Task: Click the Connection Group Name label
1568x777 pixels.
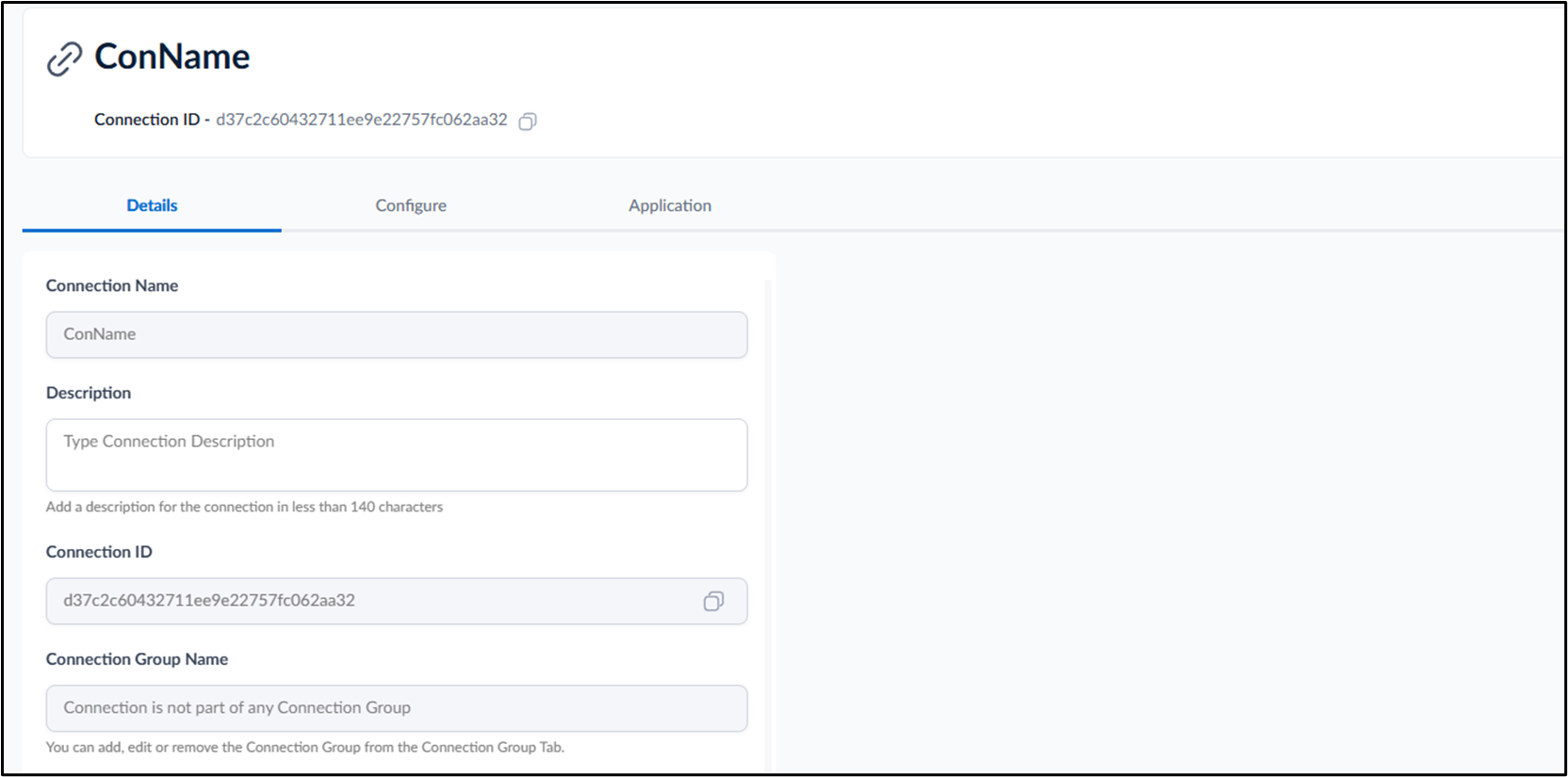Action: [137, 659]
